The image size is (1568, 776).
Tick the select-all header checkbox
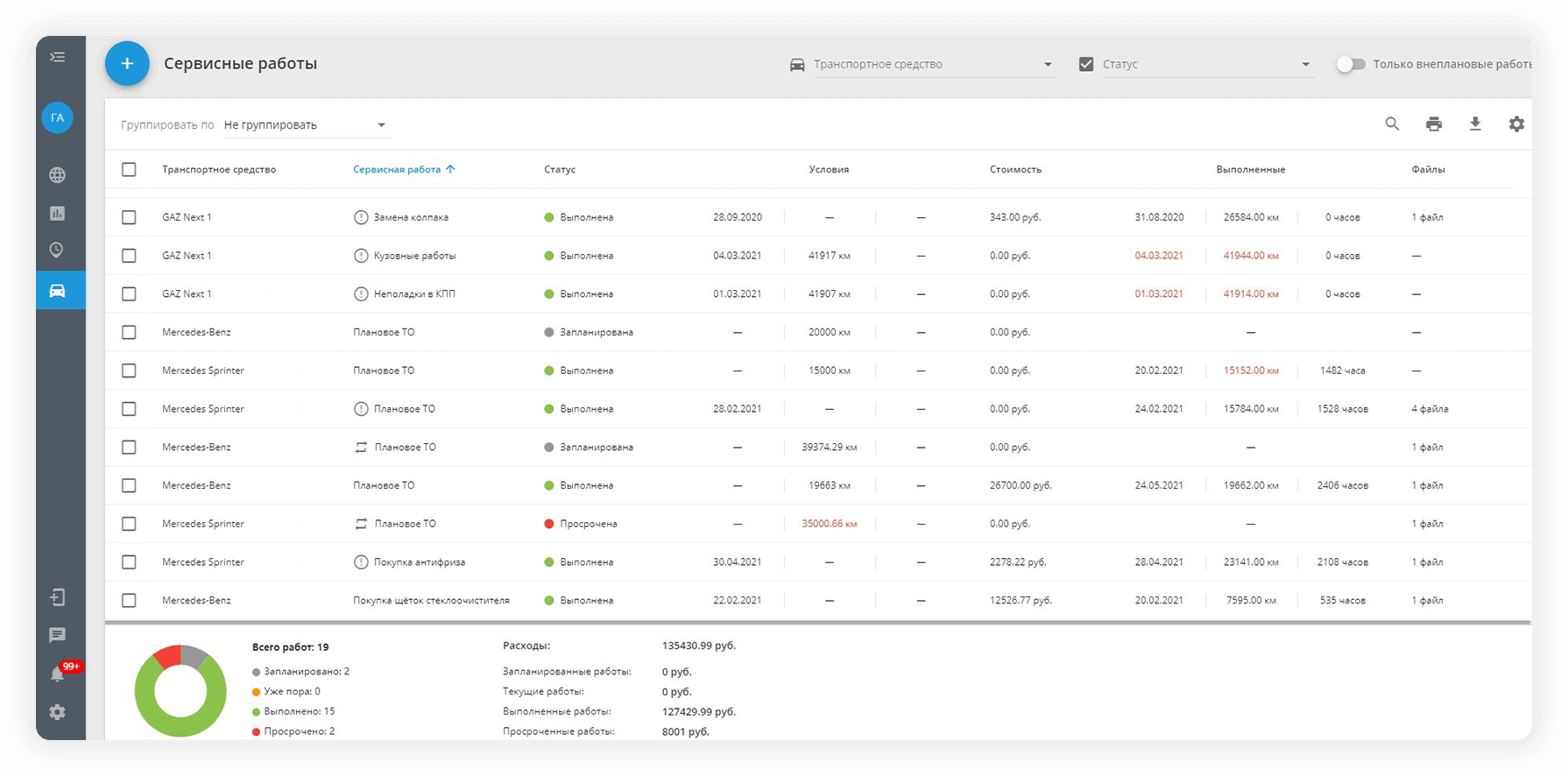[129, 169]
